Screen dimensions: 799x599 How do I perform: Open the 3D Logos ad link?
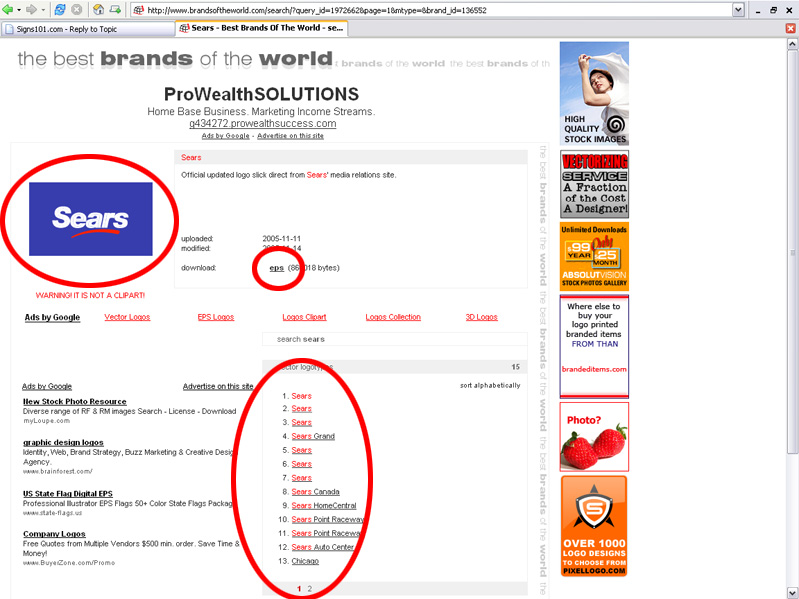coord(482,317)
